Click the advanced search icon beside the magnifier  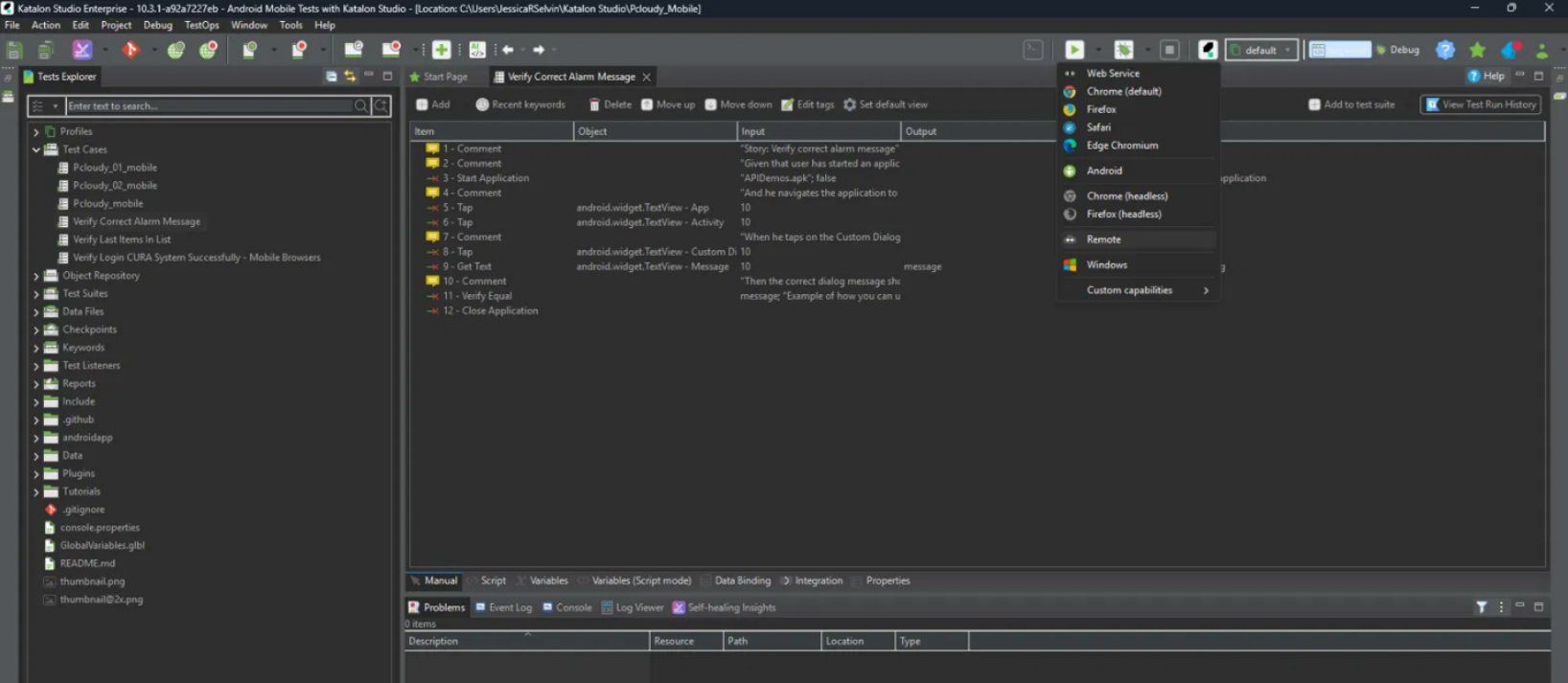pyautogui.click(x=381, y=106)
